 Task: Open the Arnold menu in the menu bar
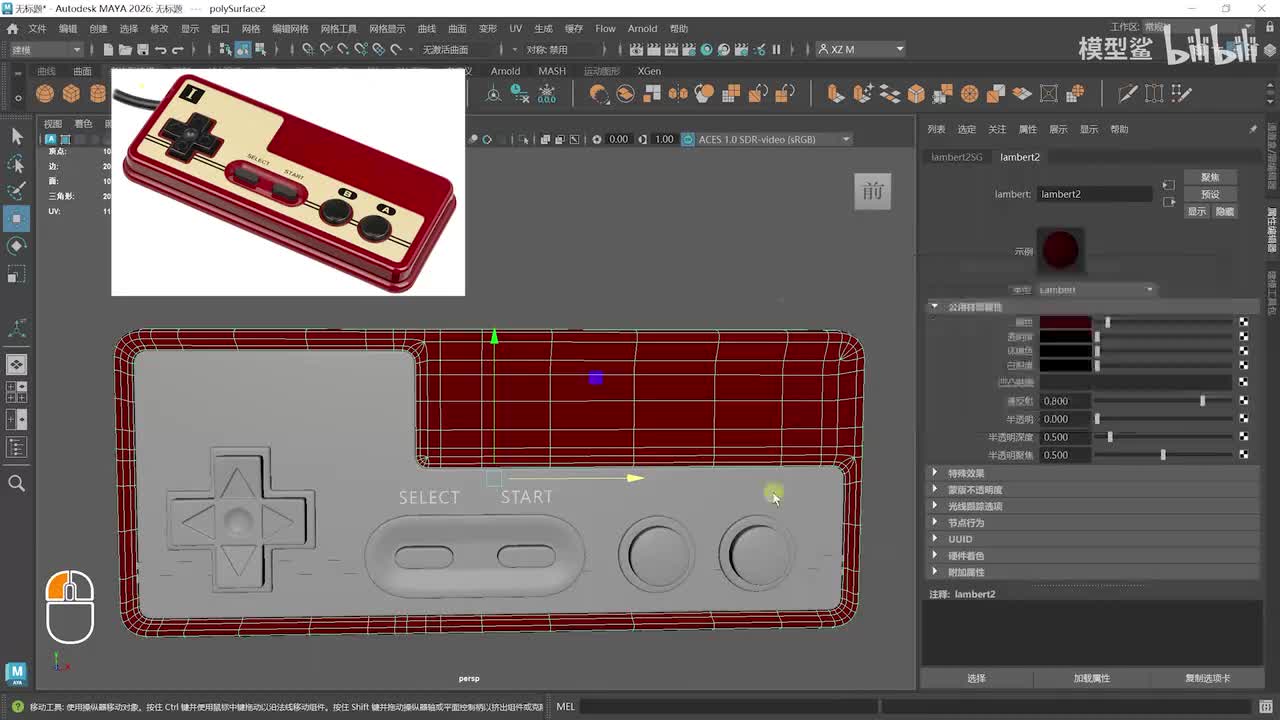pos(642,29)
